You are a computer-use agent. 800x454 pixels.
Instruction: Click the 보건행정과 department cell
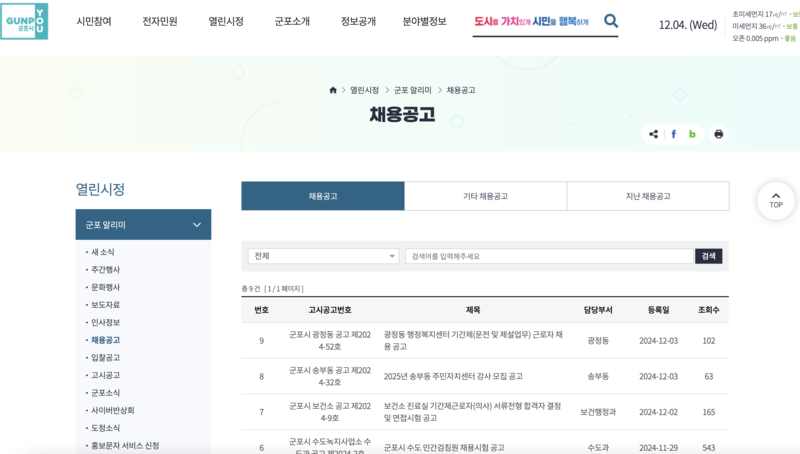point(598,412)
